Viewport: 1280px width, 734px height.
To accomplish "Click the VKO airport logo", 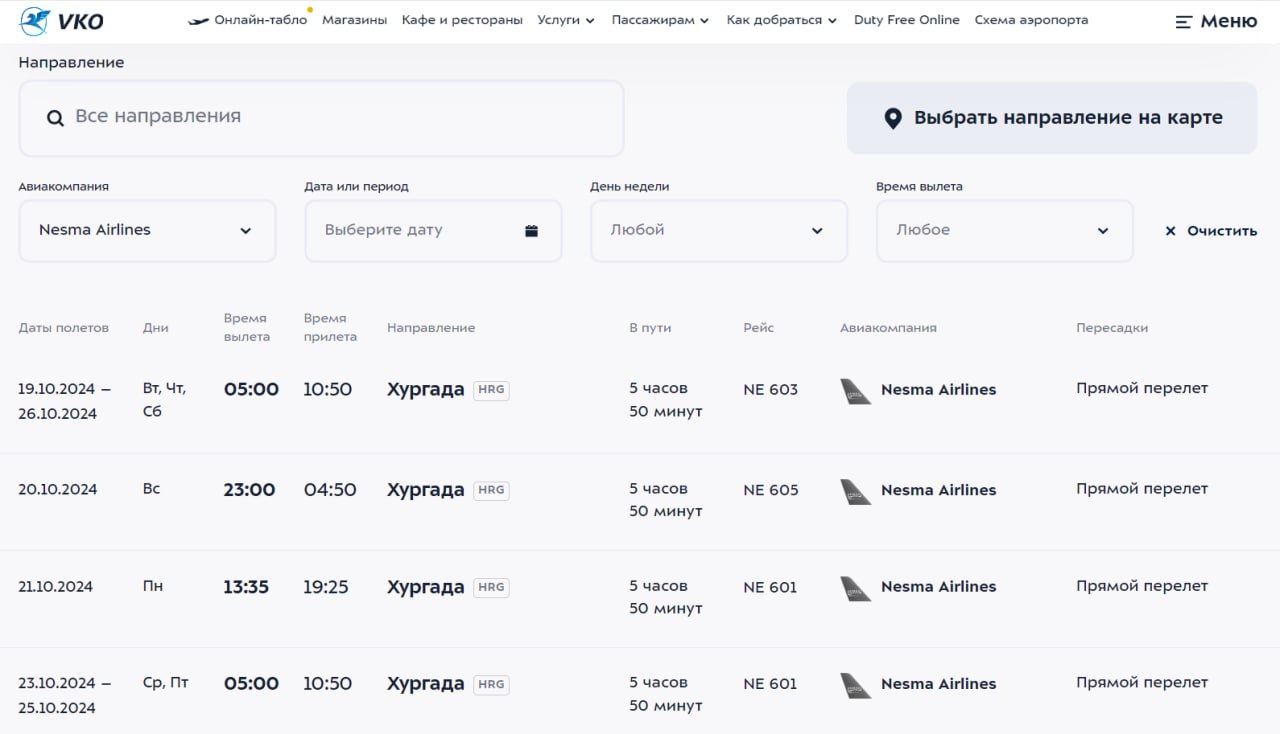I will click(x=61, y=21).
